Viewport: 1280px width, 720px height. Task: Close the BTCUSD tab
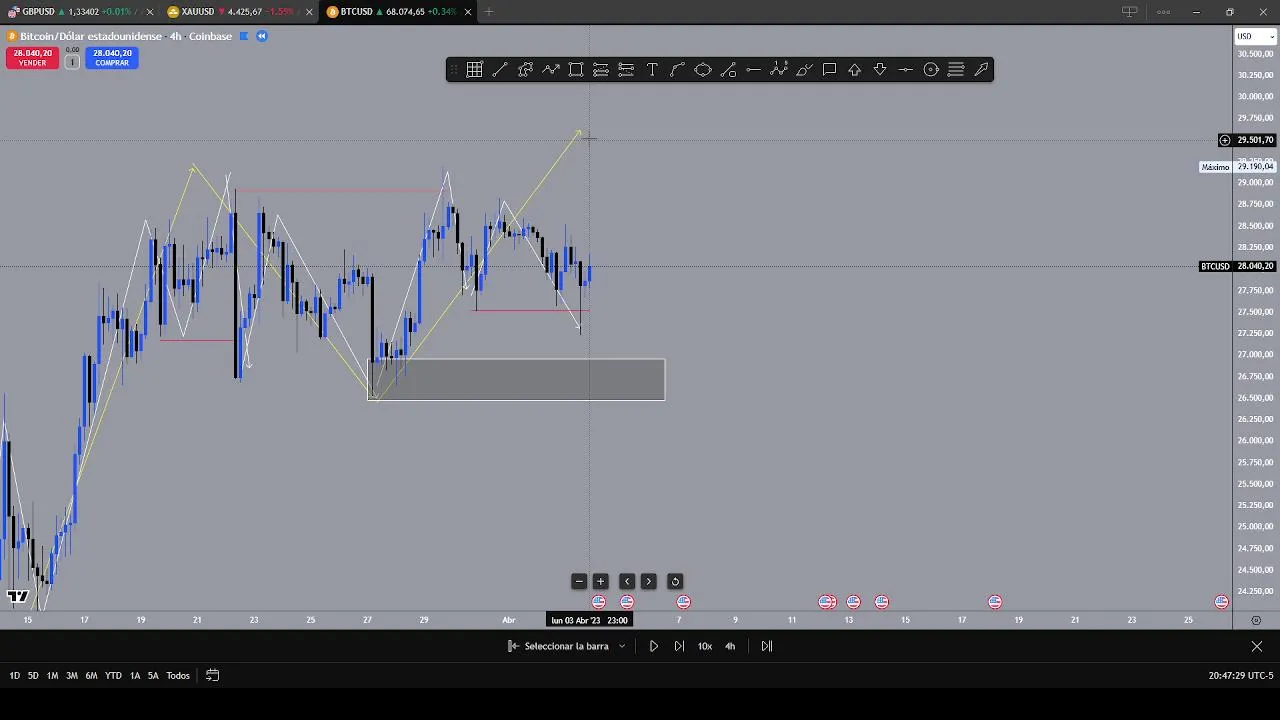(x=467, y=12)
